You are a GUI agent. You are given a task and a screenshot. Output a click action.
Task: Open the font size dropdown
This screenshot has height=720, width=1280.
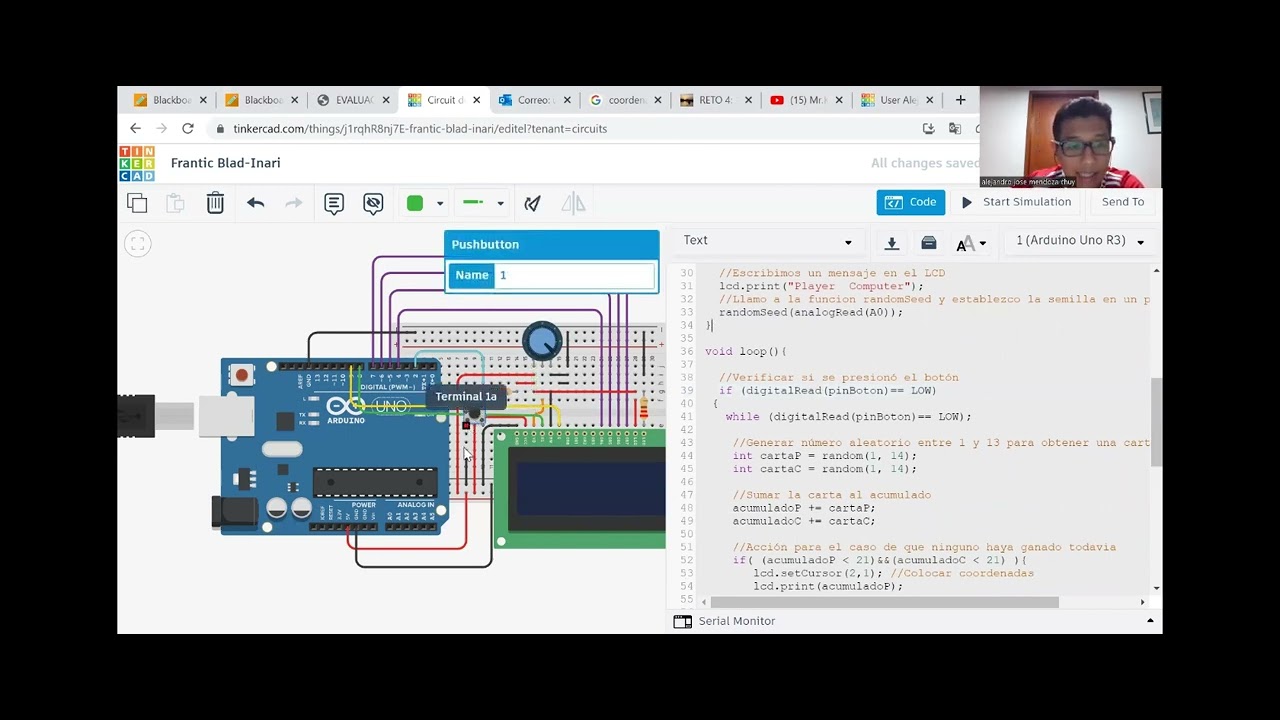coord(971,243)
